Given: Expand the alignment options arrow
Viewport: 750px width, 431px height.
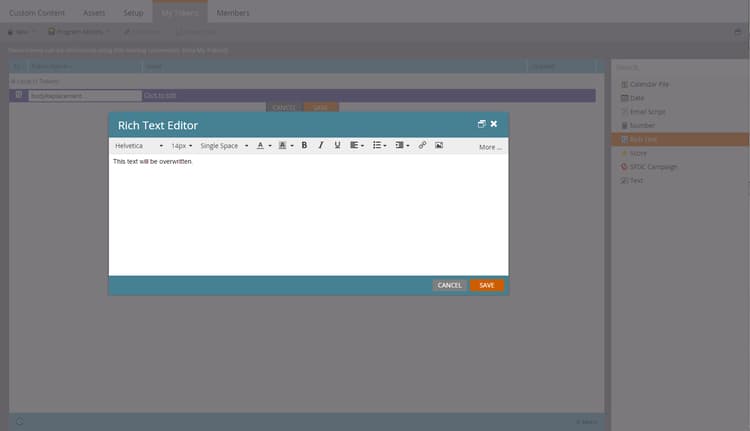Looking at the screenshot, I should tap(363, 146).
